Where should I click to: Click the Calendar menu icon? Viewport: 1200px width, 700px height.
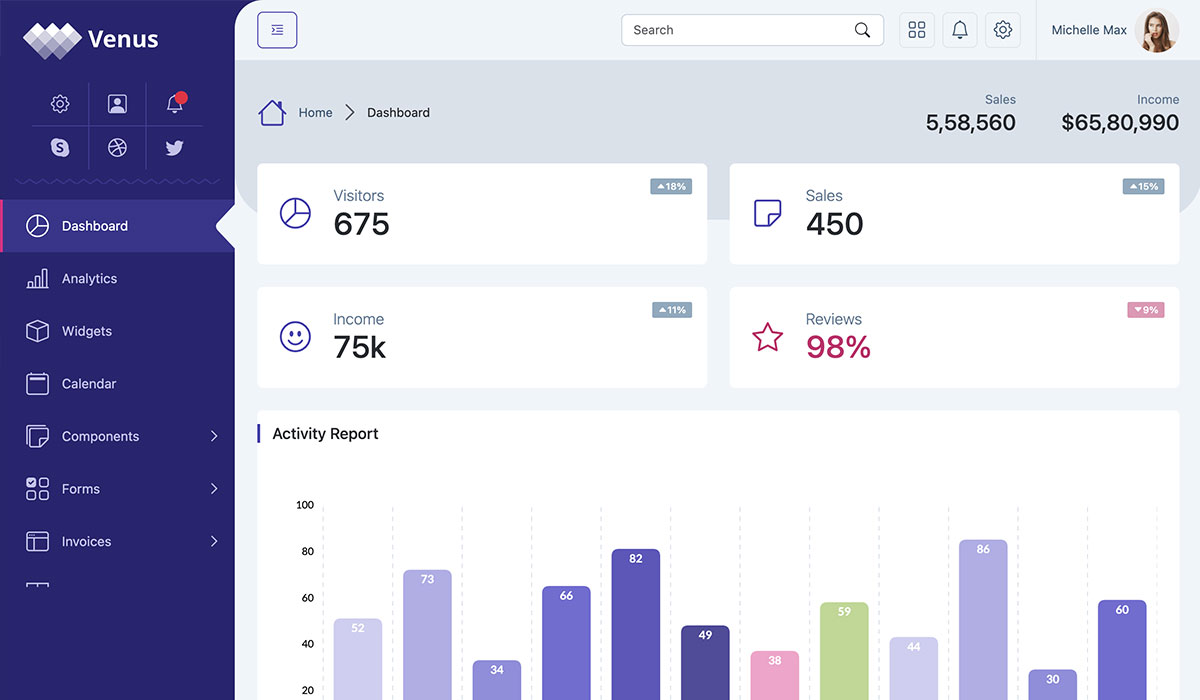pyautogui.click(x=37, y=384)
